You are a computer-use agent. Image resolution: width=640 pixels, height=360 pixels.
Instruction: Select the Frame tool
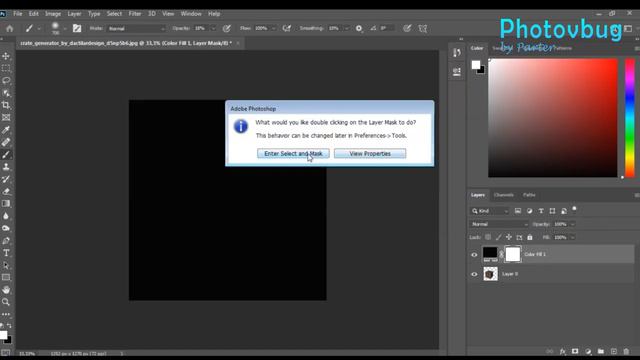point(6,118)
